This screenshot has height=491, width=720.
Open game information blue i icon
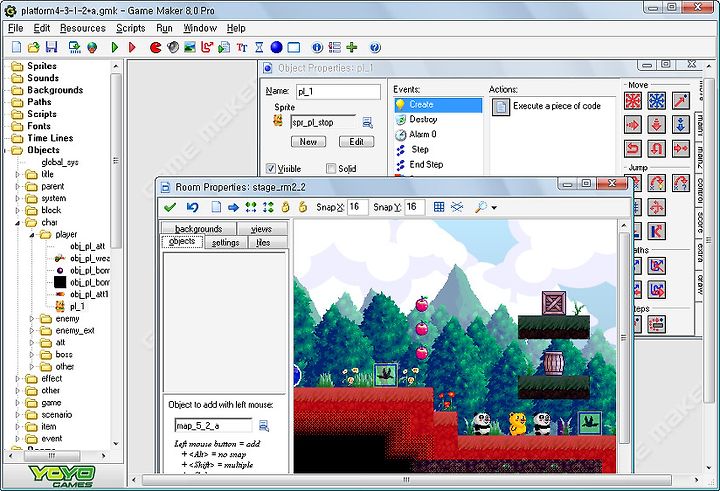[x=317, y=47]
